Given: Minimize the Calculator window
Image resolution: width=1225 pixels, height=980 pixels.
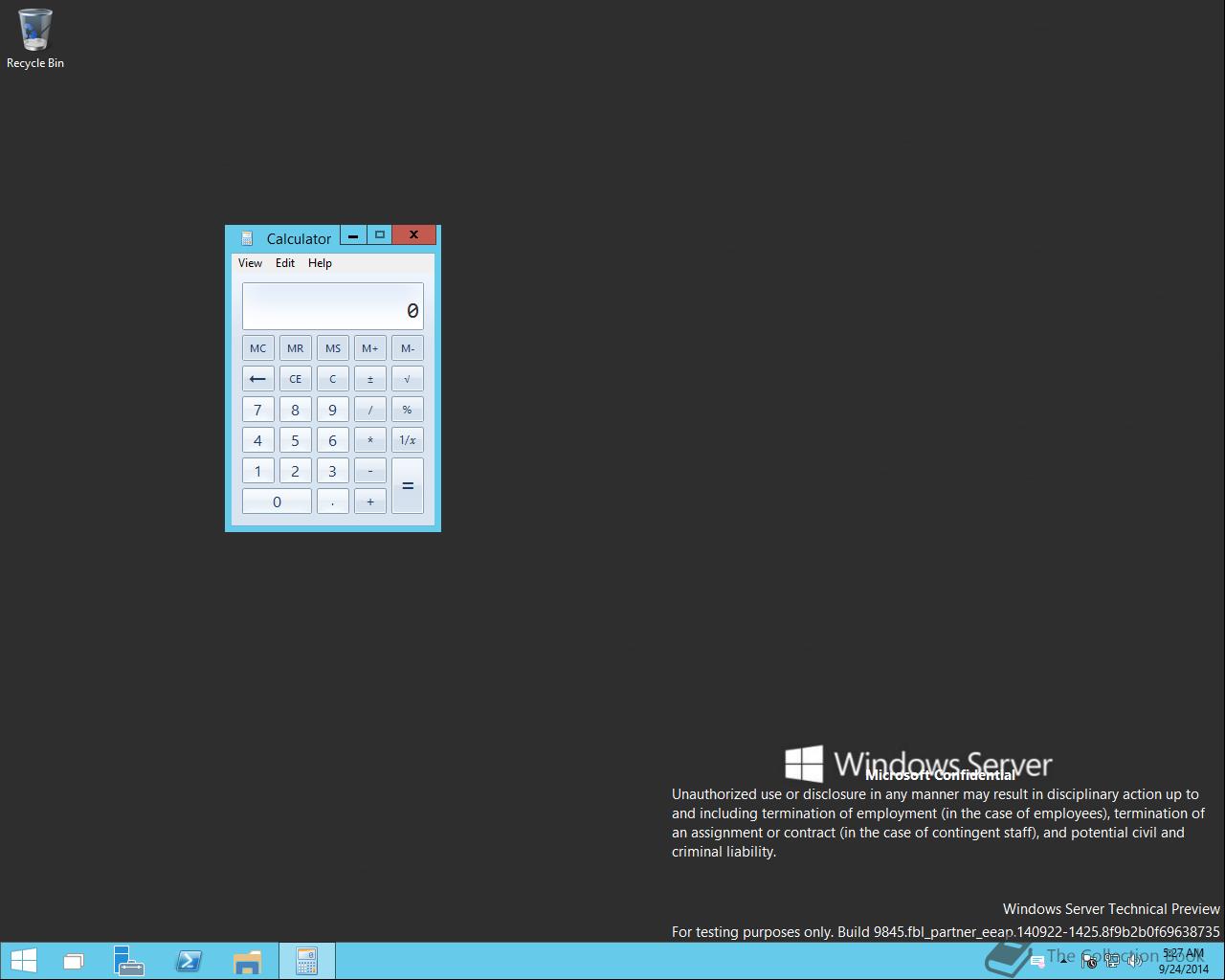Looking at the screenshot, I should pos(353,235).
